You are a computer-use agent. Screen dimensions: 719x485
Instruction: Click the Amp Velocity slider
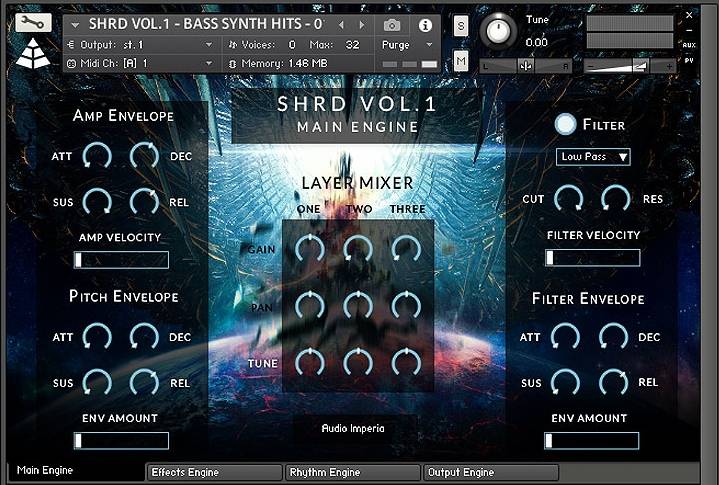(120, 260)
